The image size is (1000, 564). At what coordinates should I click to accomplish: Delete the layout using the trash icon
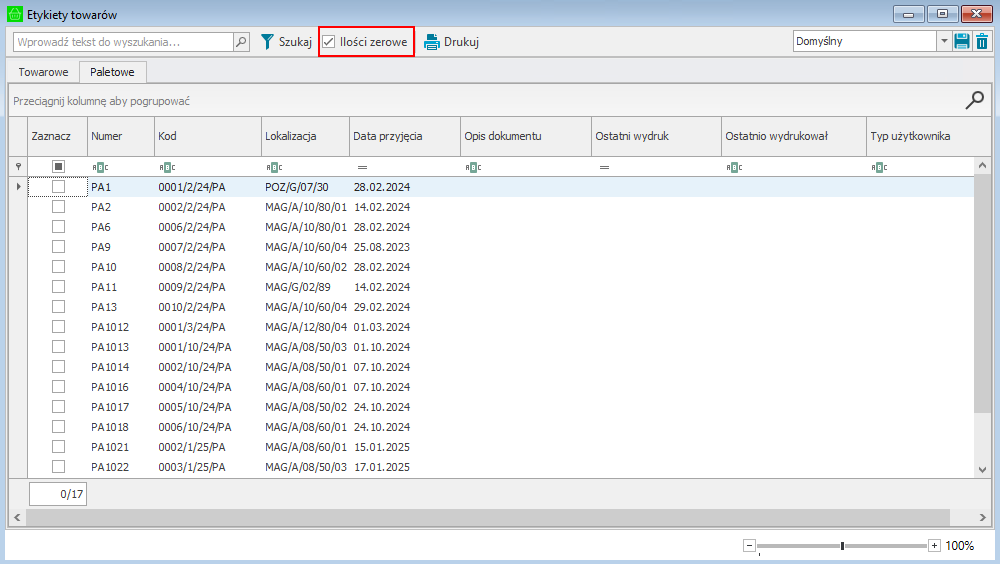[982, 41]
